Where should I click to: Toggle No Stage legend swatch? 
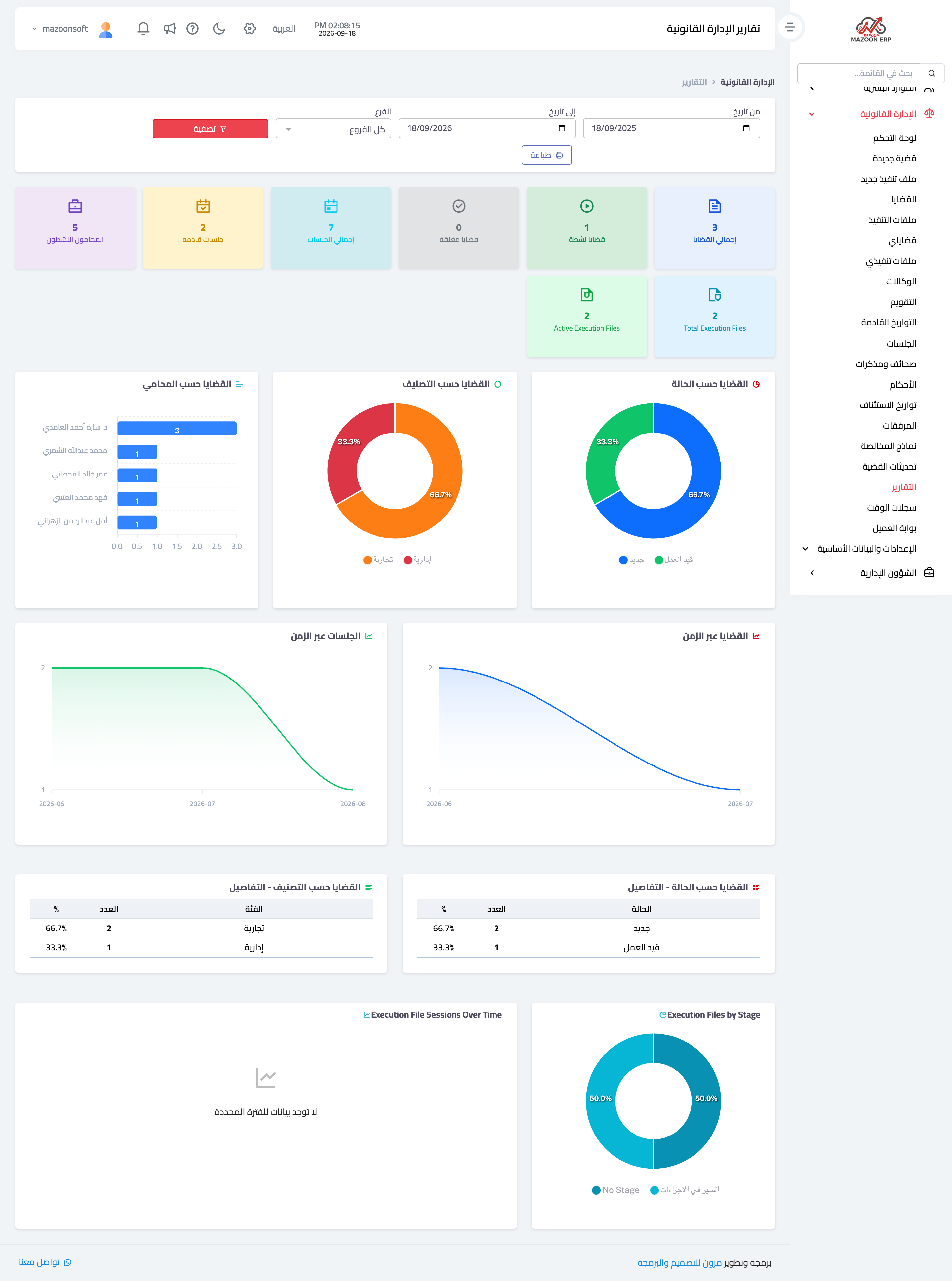596,1190
